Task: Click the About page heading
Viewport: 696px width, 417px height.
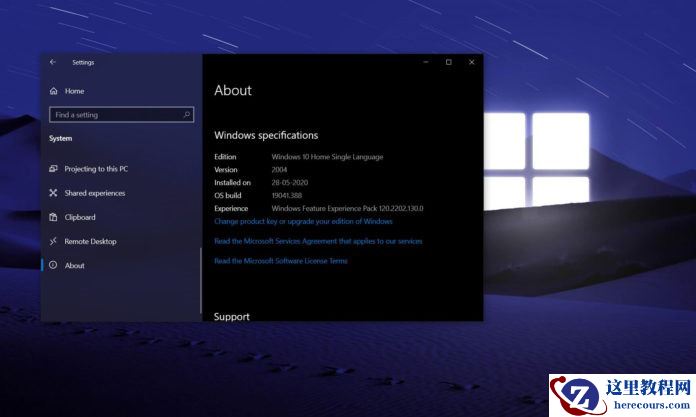Action: click(233, 91)
